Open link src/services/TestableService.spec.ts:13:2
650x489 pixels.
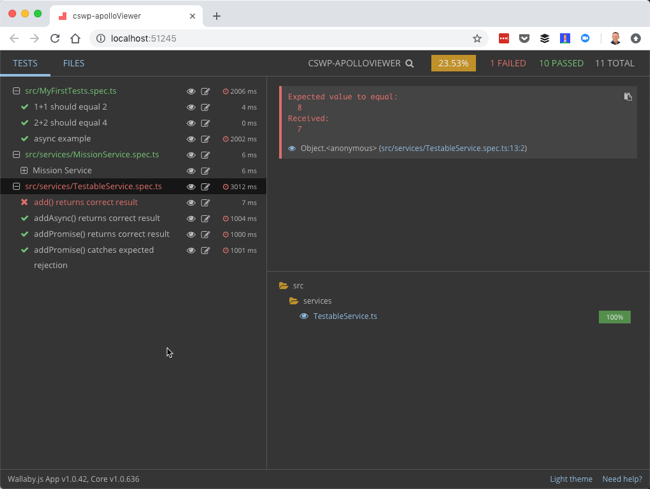tap(453, 148)
